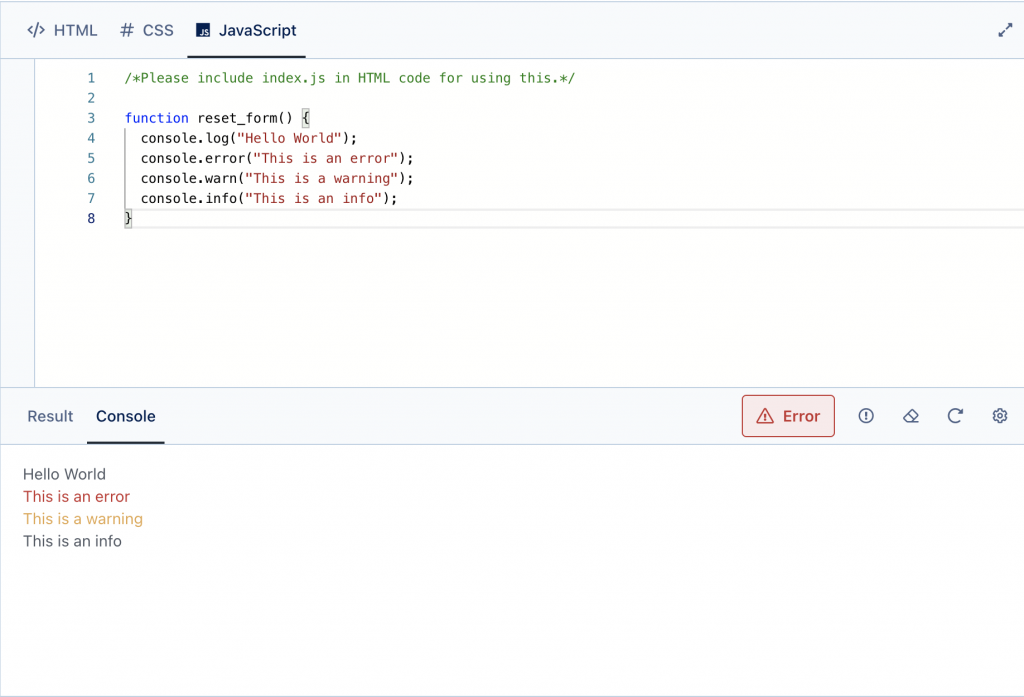1024x697 pixels.
Task: Click line number 3 in the gutter
Action: click(x=92, y=118)
